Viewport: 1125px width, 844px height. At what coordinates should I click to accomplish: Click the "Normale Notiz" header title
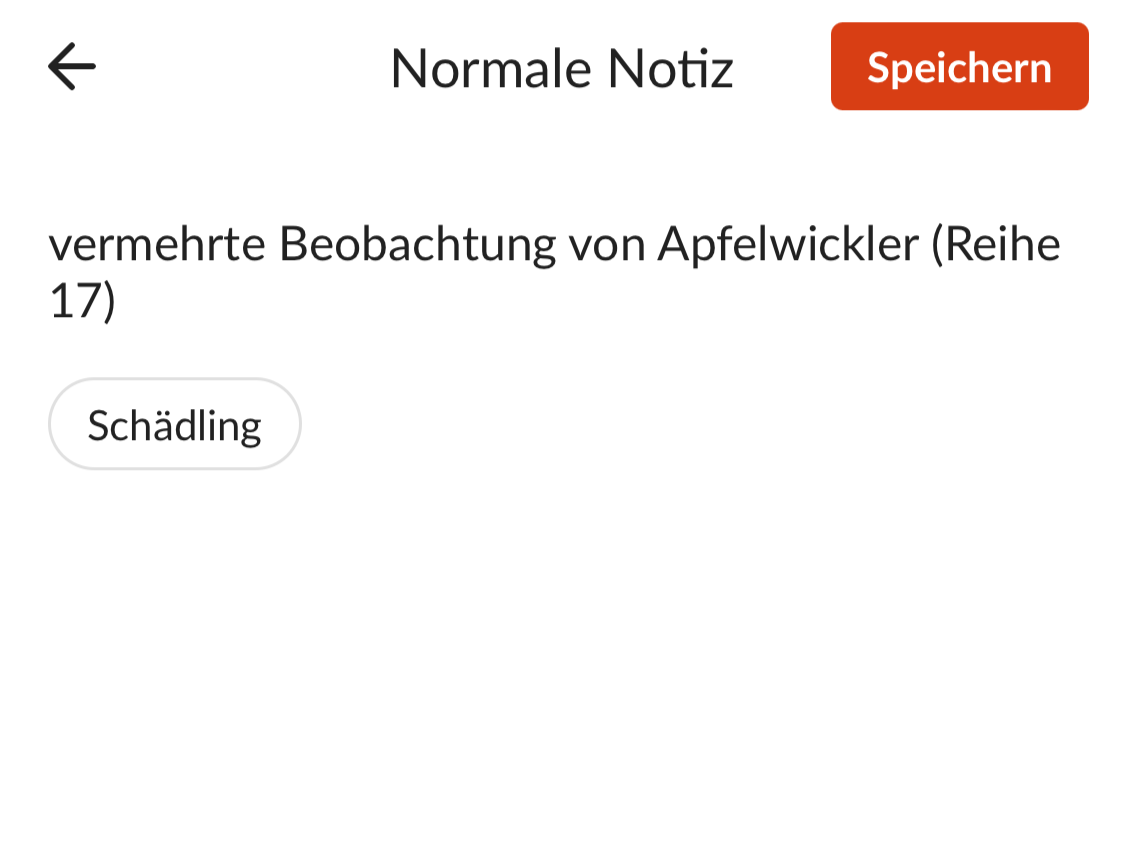[561, 68]
